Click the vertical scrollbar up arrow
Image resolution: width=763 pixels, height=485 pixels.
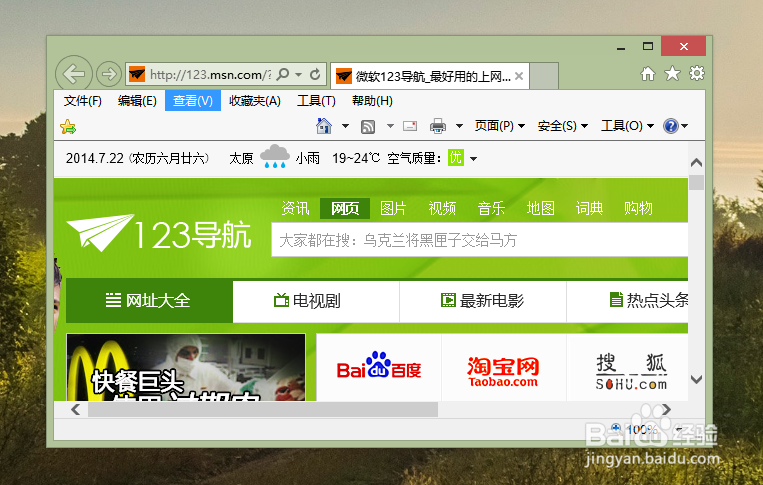pos(696,162)
